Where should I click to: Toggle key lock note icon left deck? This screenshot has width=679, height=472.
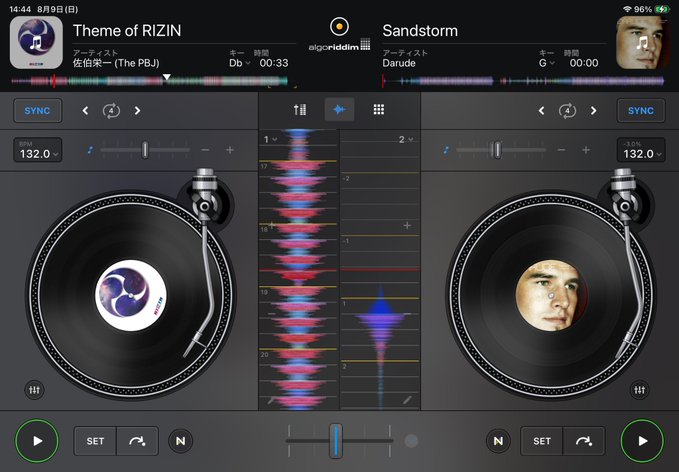90,150
